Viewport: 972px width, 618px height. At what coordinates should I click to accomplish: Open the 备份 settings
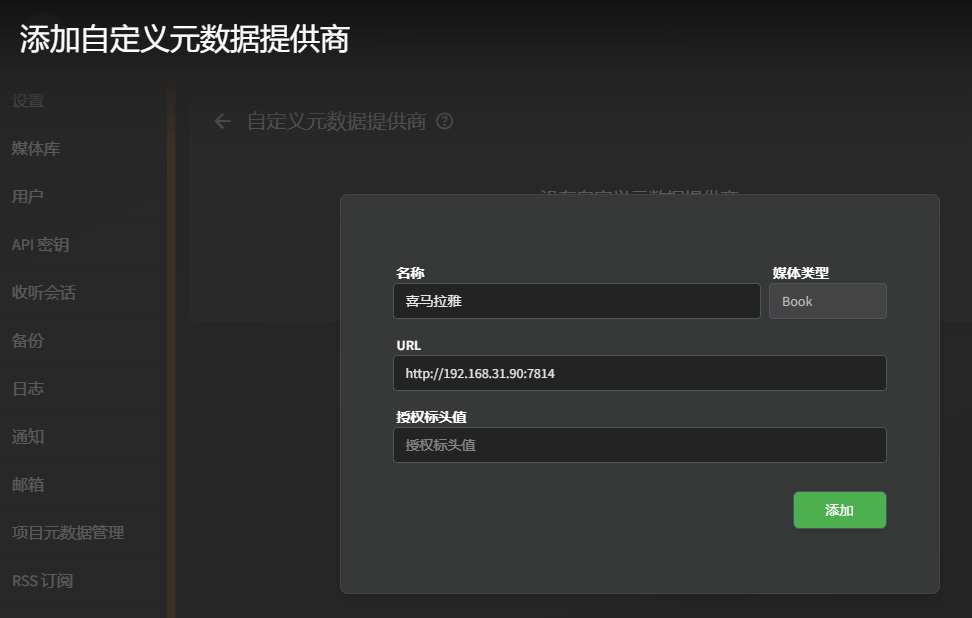click(x=29, y=340)
